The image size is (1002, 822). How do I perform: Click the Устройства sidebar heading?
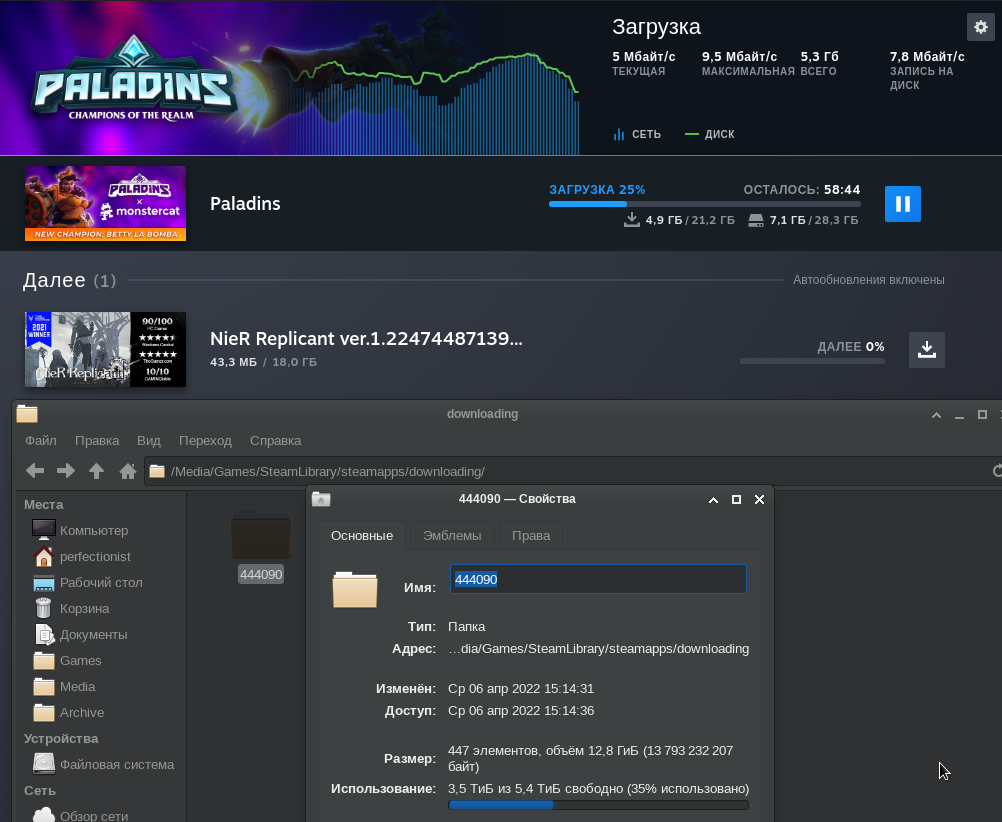(x=61, y=738)
